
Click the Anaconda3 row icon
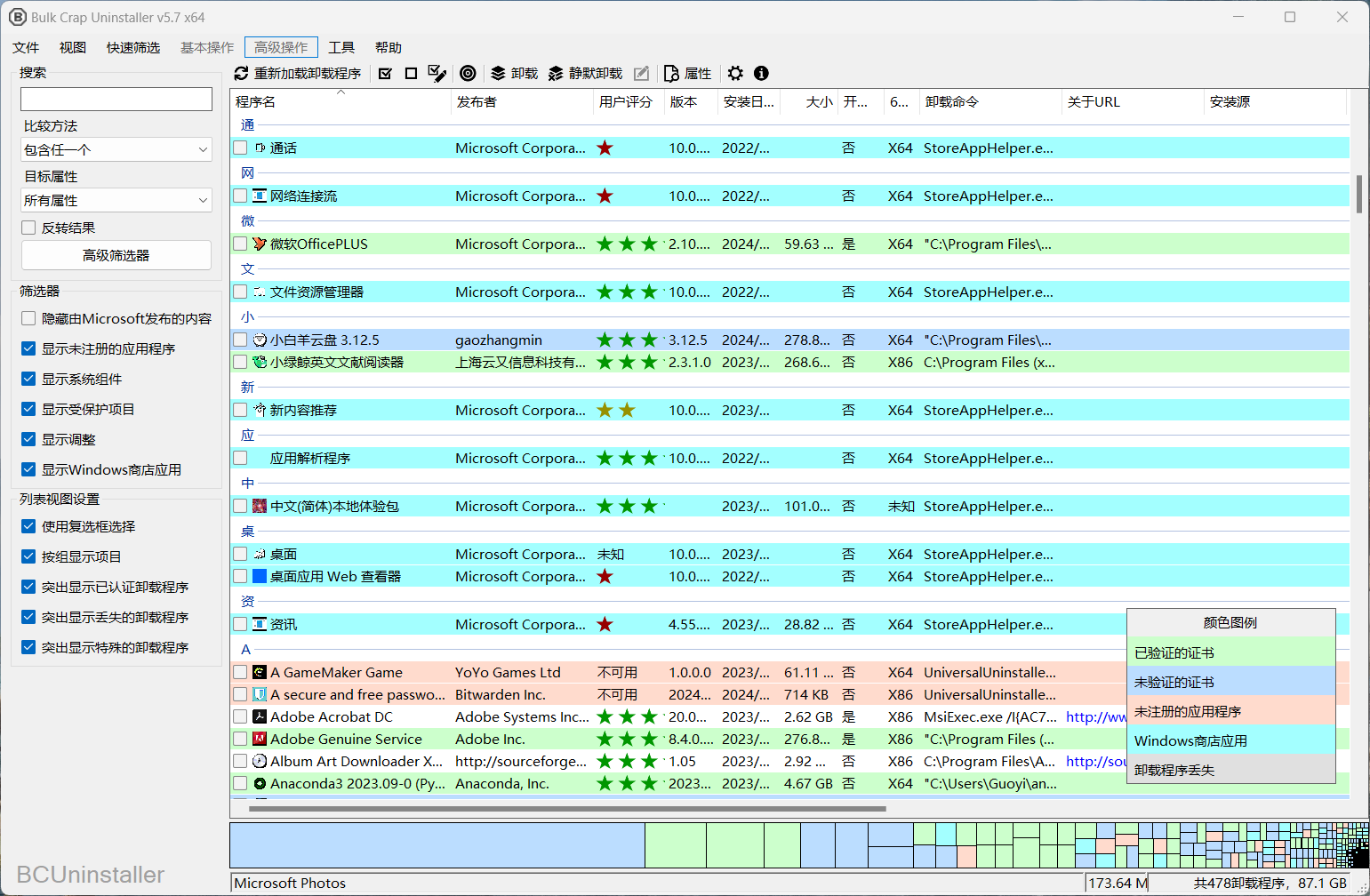click(260, 783)
